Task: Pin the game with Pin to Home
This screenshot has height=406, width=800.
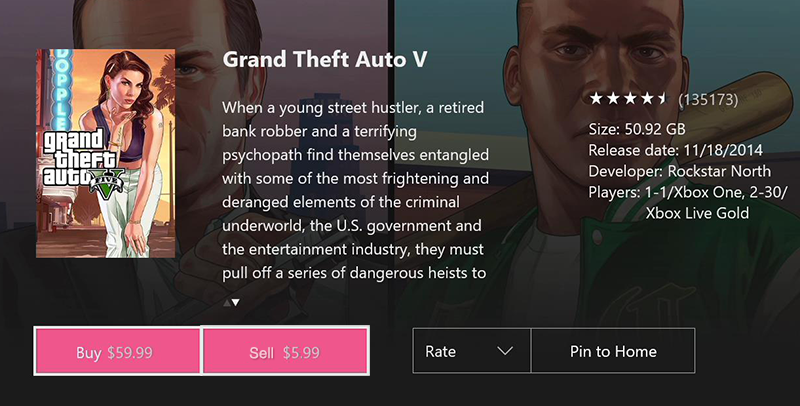Action: 612,351
